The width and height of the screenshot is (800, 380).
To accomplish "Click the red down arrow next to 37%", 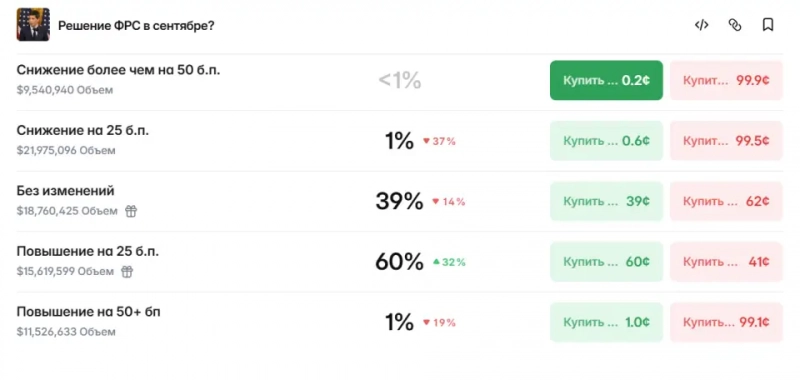I will (427, 141).
